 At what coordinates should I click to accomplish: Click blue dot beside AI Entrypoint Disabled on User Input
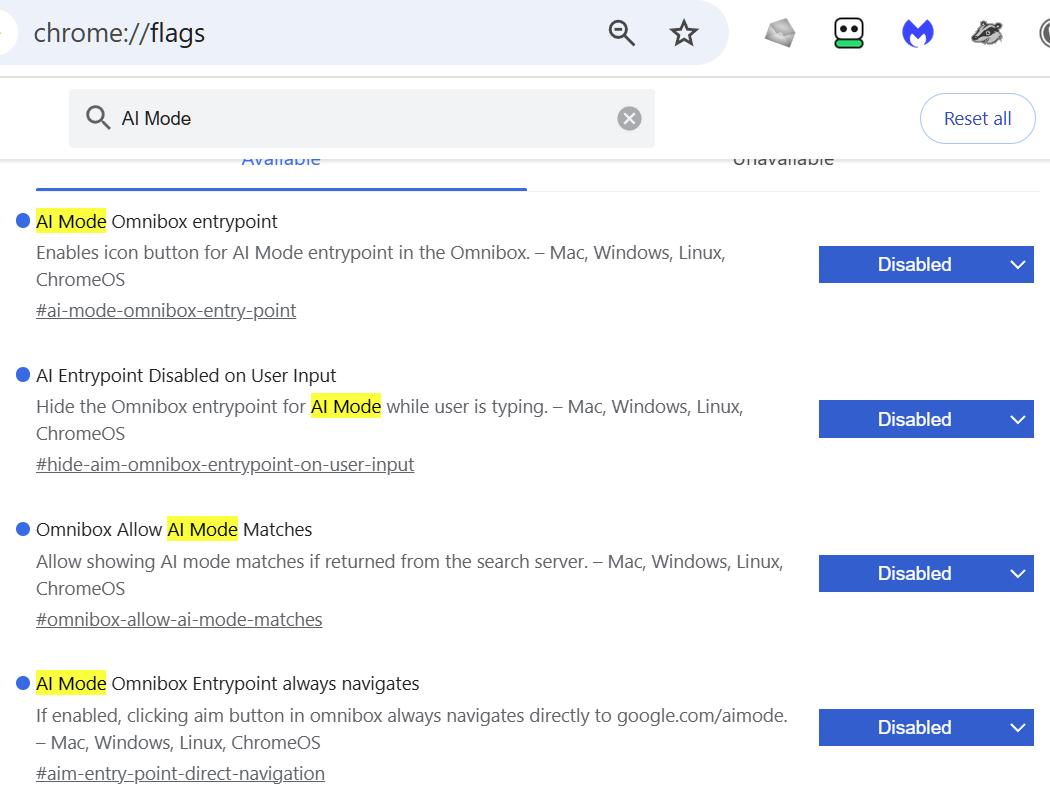[x=23, y=374]
